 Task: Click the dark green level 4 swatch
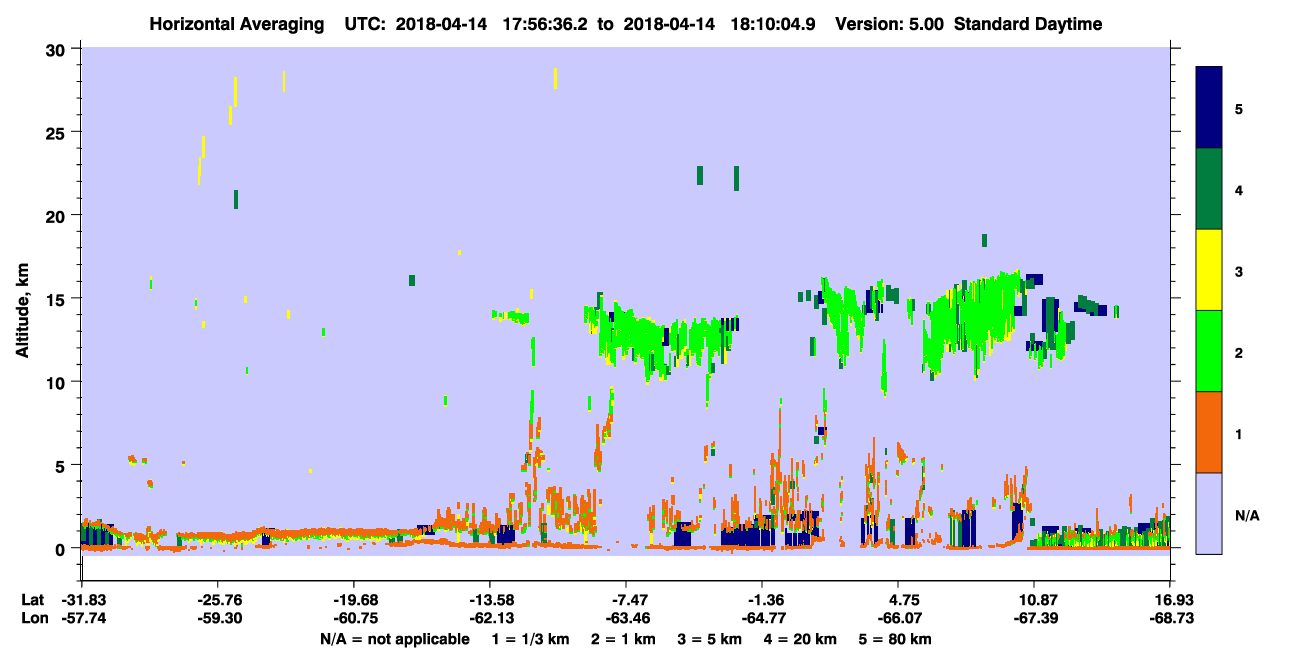(1209, 189)
